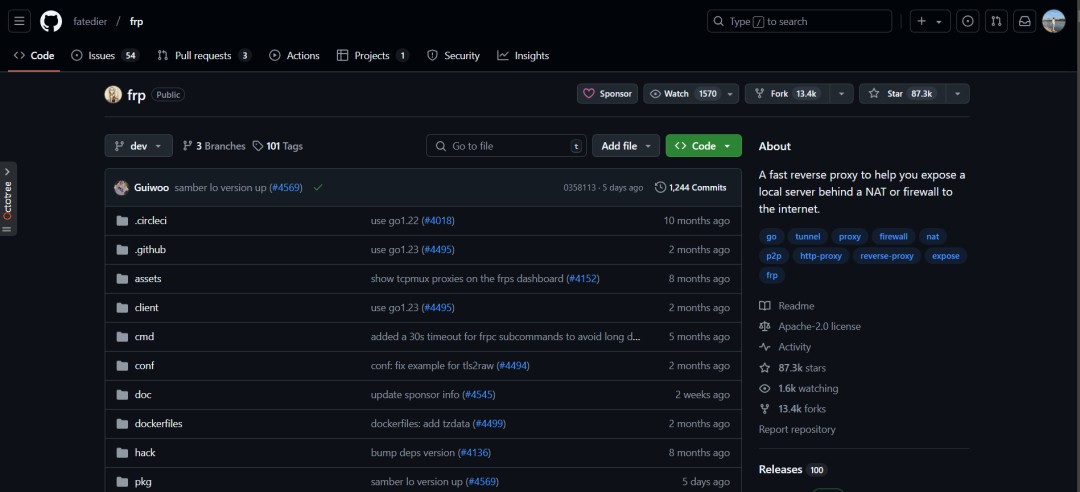Watch the frp repository
Image resolution: width=1080 pixels, height=492 pixels.
(683, 94)
